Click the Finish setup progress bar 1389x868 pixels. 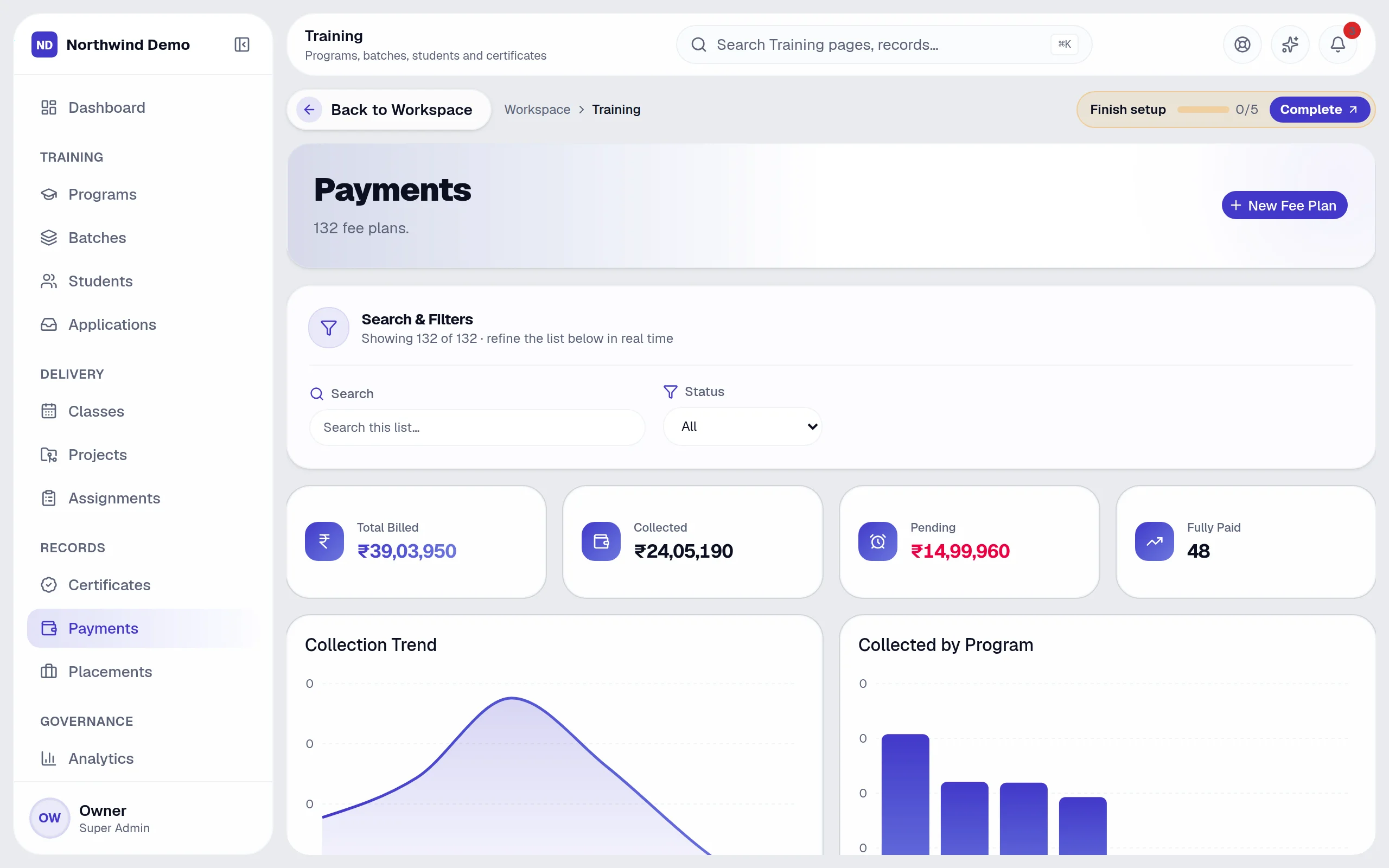[1202, 110]
